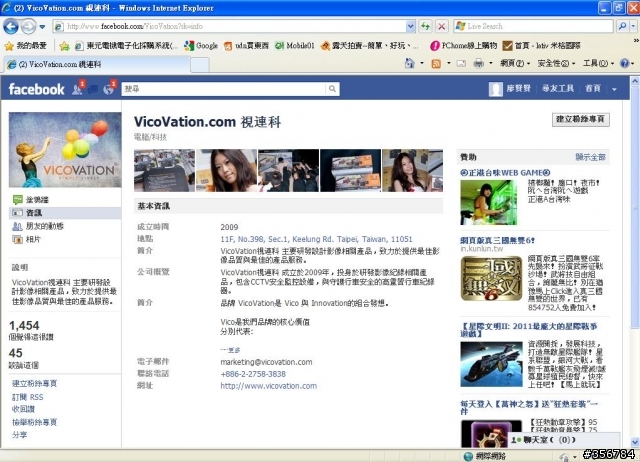Image resolution: width=640 pixels, height=462 pixels.
Task: Open the woman's face photo thumbnail
Action: point(227,171)
